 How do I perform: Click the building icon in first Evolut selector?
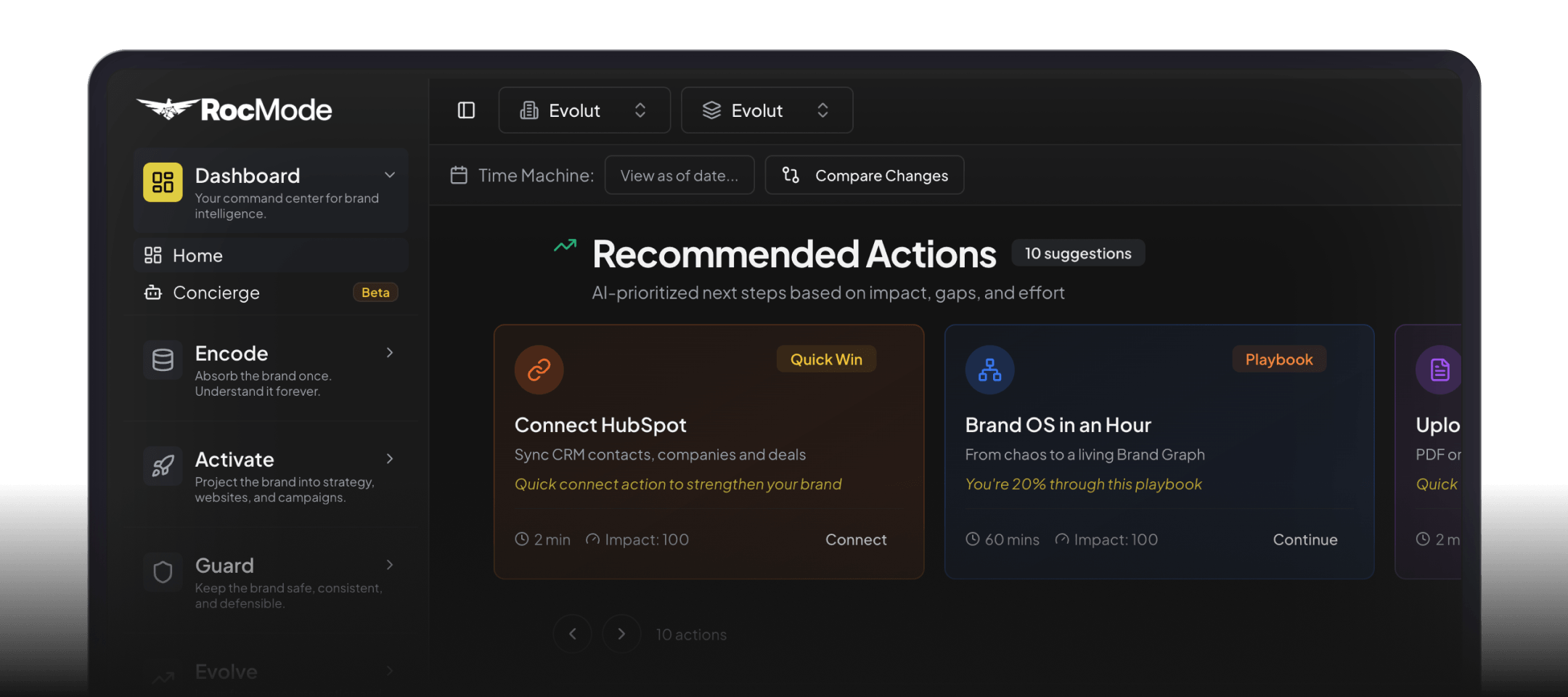click(x=529, y=110)
